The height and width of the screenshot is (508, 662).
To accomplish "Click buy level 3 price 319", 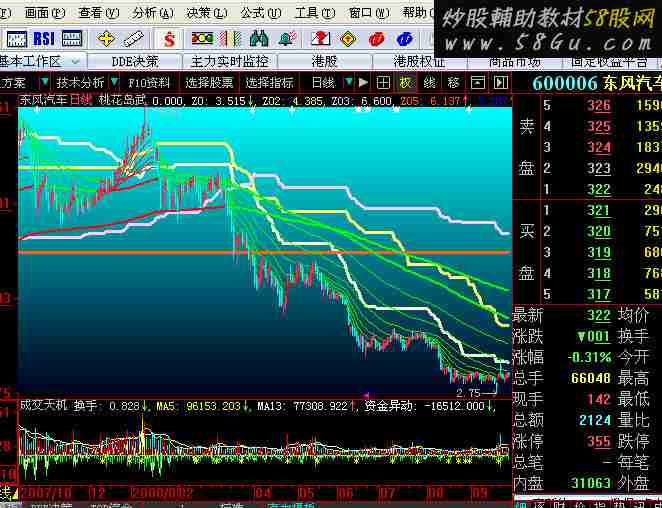I will pyautogui.click(x=599, y=253).
